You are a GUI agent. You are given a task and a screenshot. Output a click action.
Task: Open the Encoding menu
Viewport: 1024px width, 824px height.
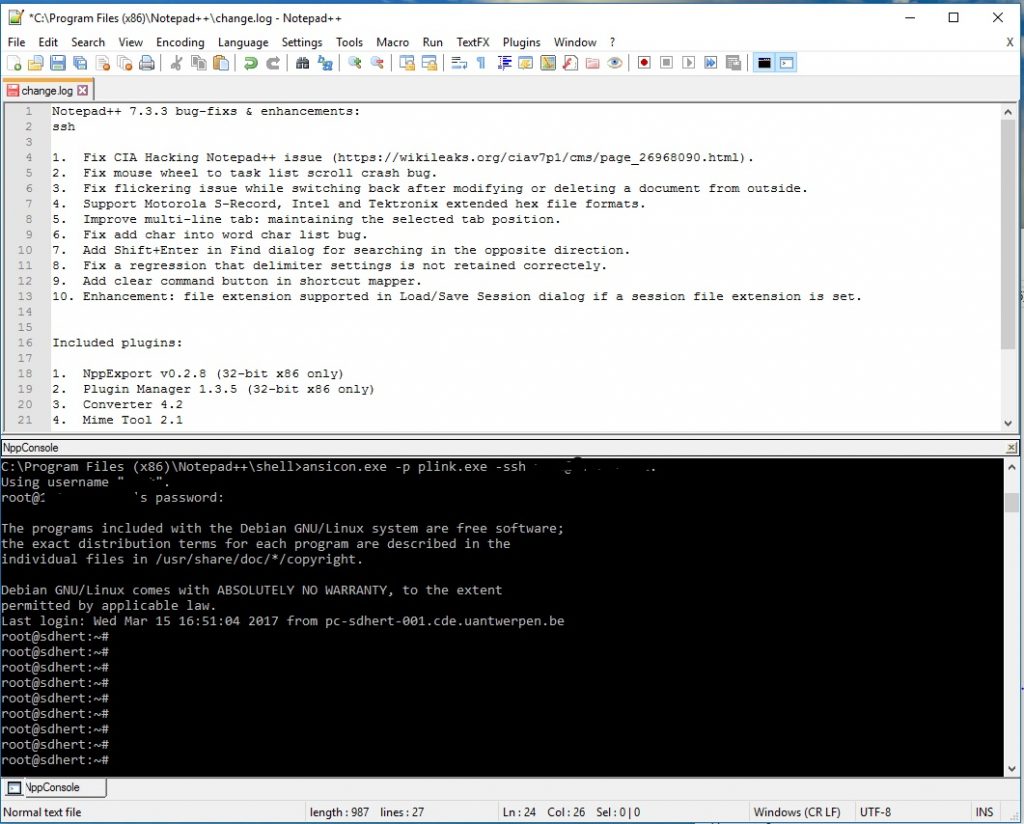(180, 42)
